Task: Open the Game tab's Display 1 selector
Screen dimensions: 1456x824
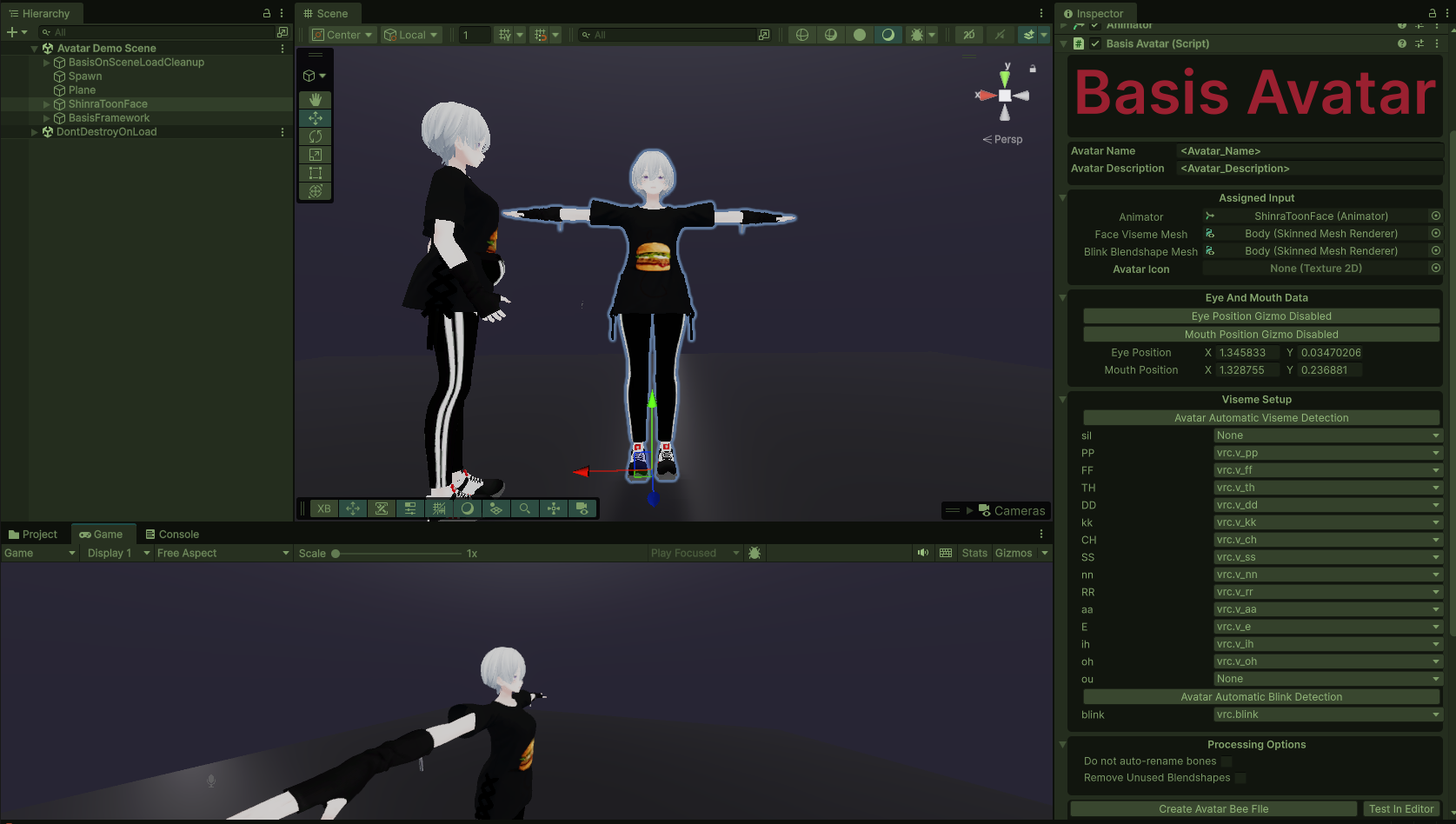Action: [116, 553]
